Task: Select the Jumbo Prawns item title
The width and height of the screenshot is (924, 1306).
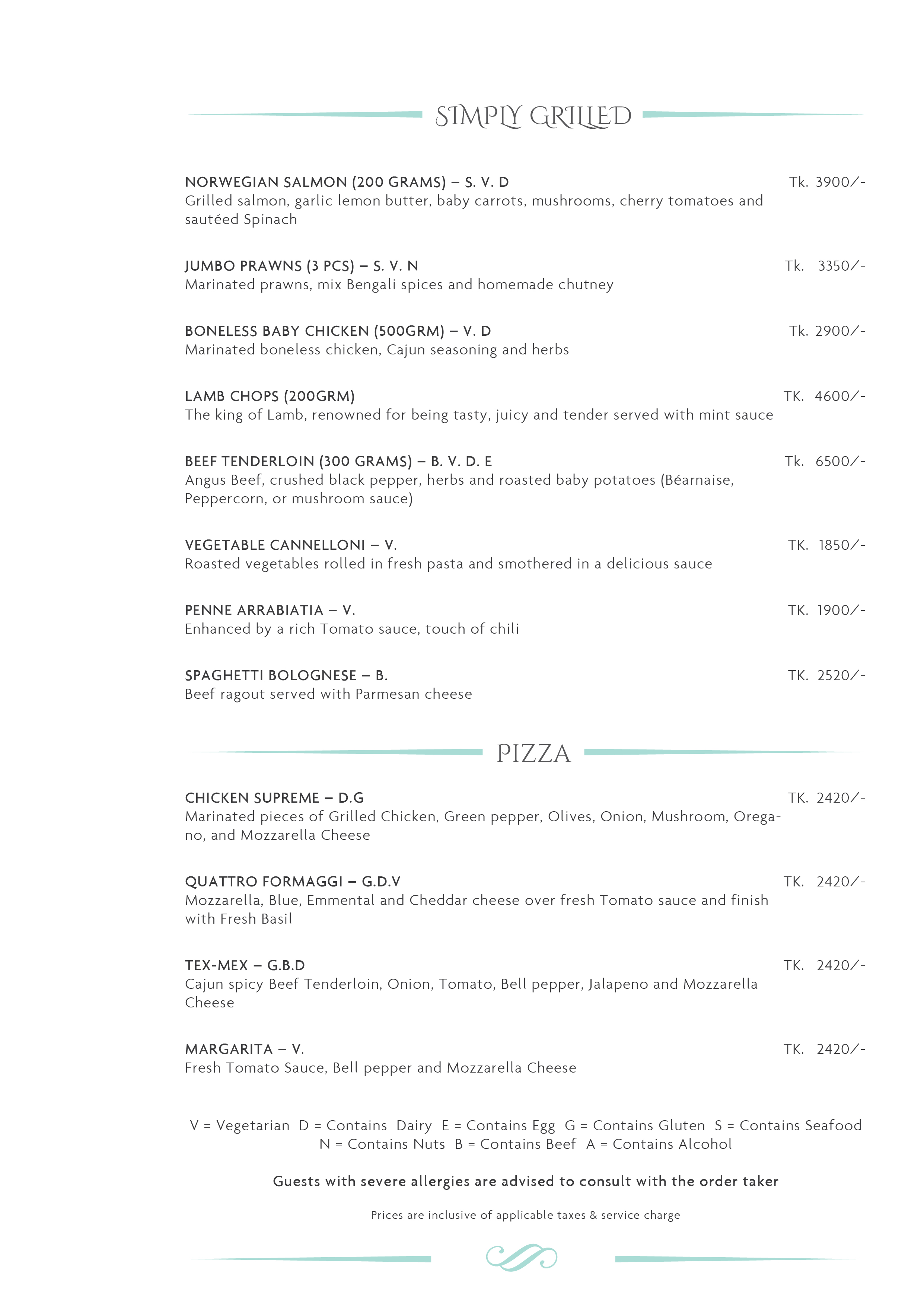Action: [x=301, y=266]
